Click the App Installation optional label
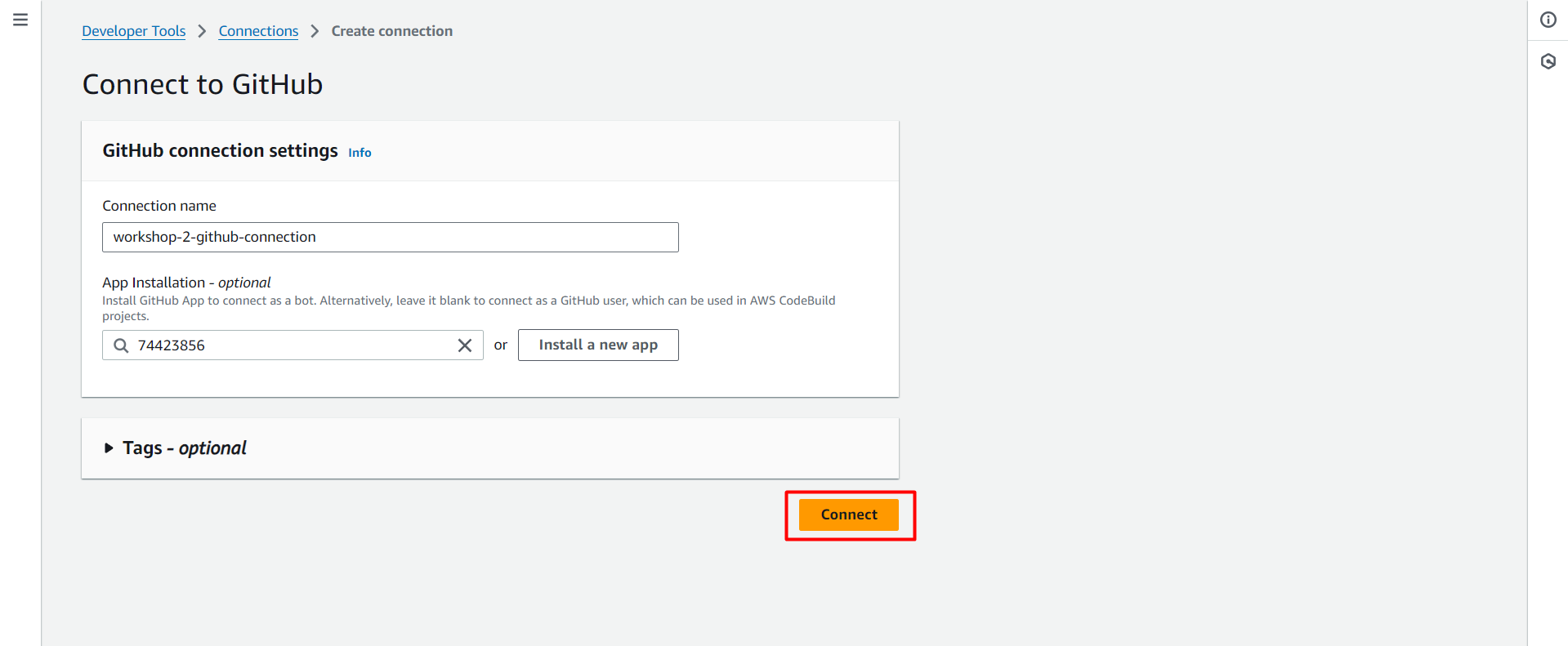The image size is (1568, 646). tap(186, 283)
